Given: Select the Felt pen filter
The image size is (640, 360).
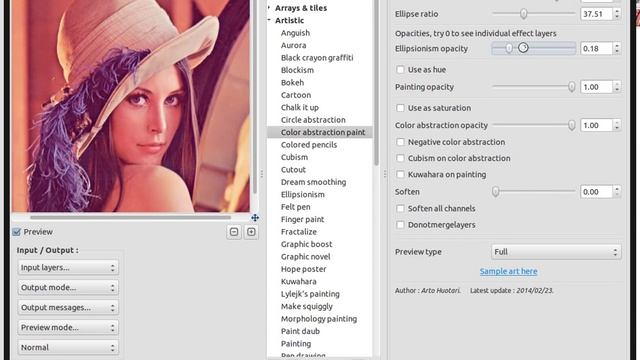Looking at the screenshot, I should 296,207.
